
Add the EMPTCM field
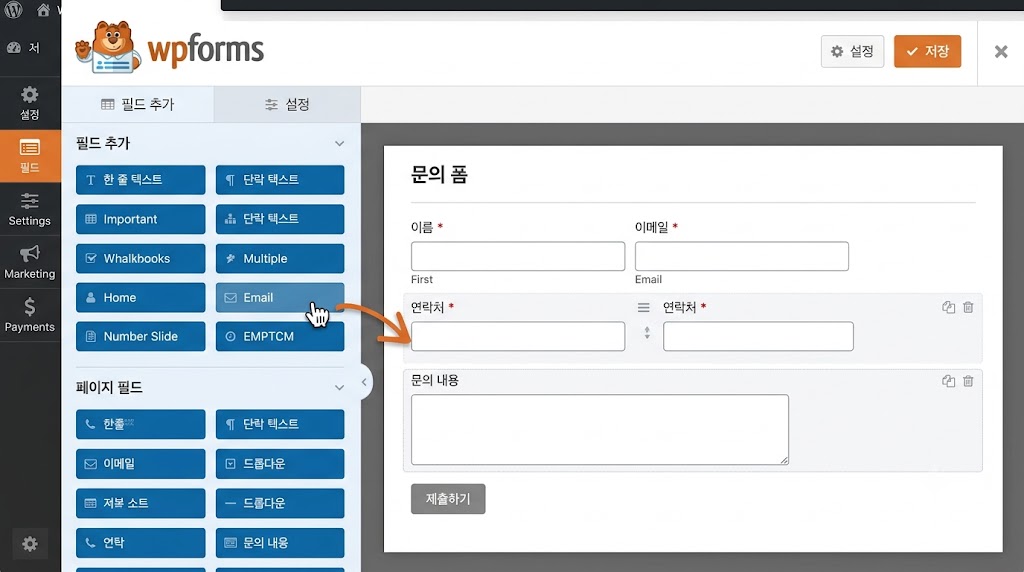(280, 336)
